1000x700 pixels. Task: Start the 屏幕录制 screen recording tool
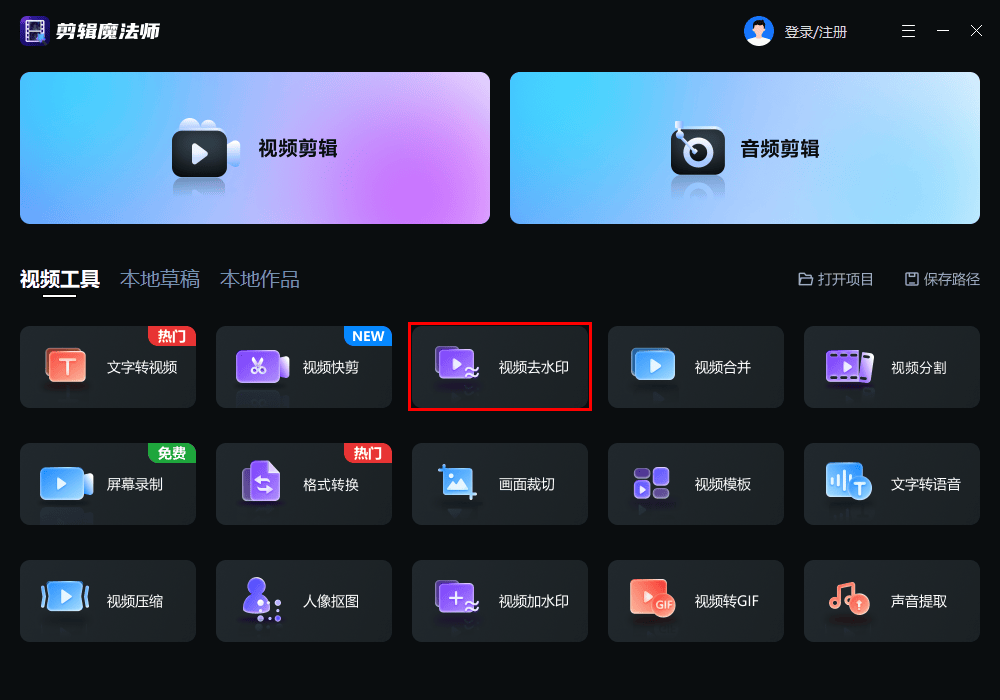click(x=108, y=484)
